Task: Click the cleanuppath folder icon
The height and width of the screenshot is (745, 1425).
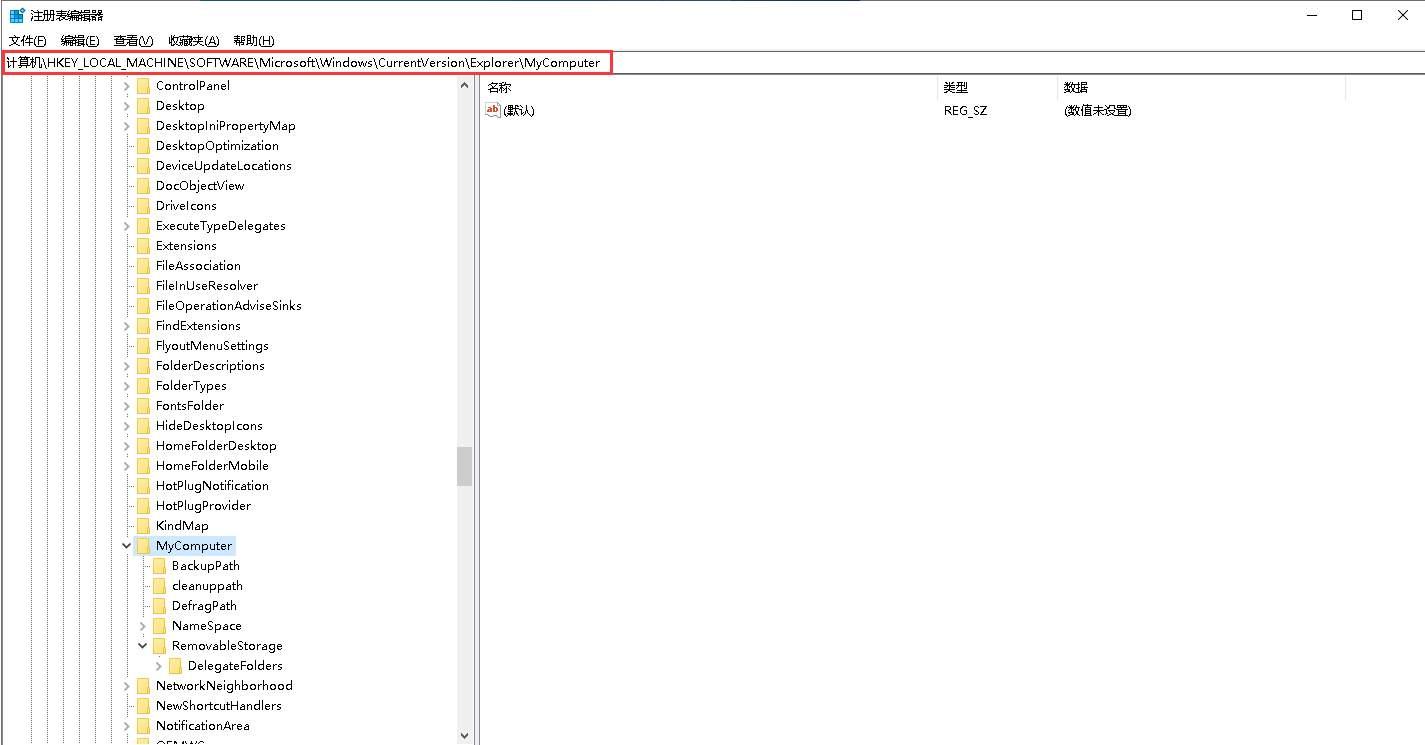Action: pos(159,586)
